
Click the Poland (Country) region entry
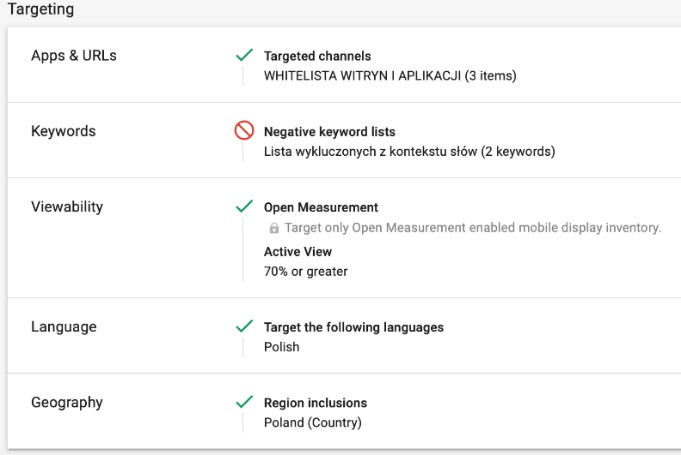pos(312,423)
